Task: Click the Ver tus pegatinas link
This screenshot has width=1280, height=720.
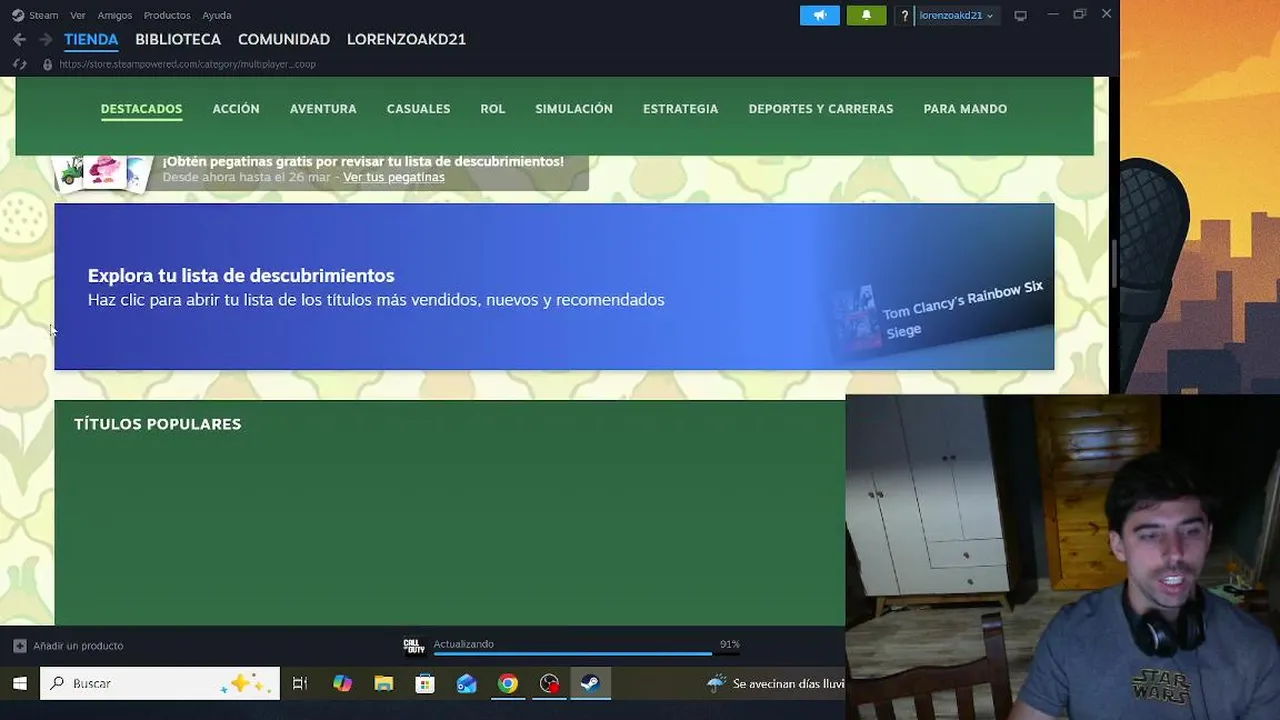Action: pyautogui.click(x=394, y=177)
